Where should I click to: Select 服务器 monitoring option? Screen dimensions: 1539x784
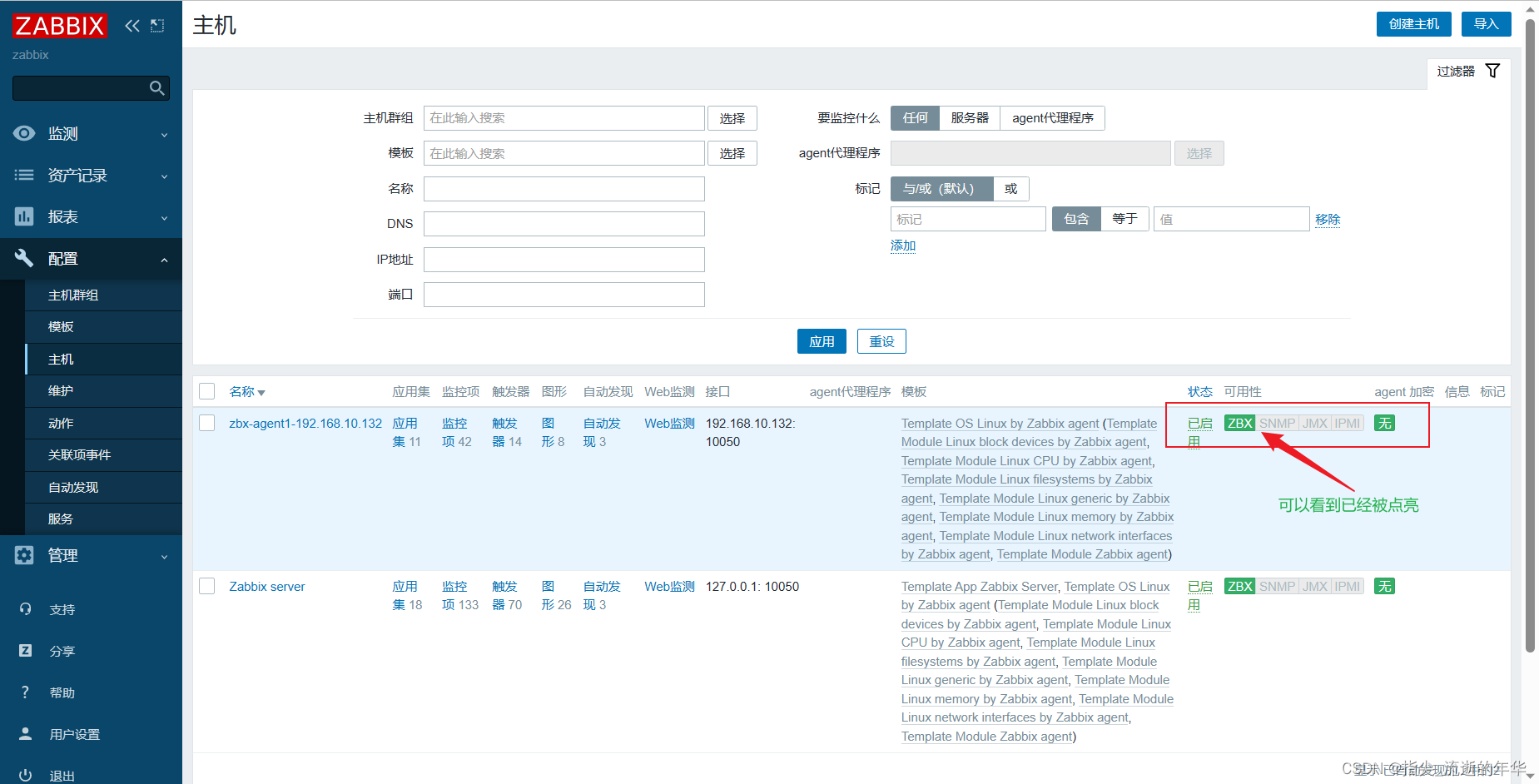(x=970, y=118)
